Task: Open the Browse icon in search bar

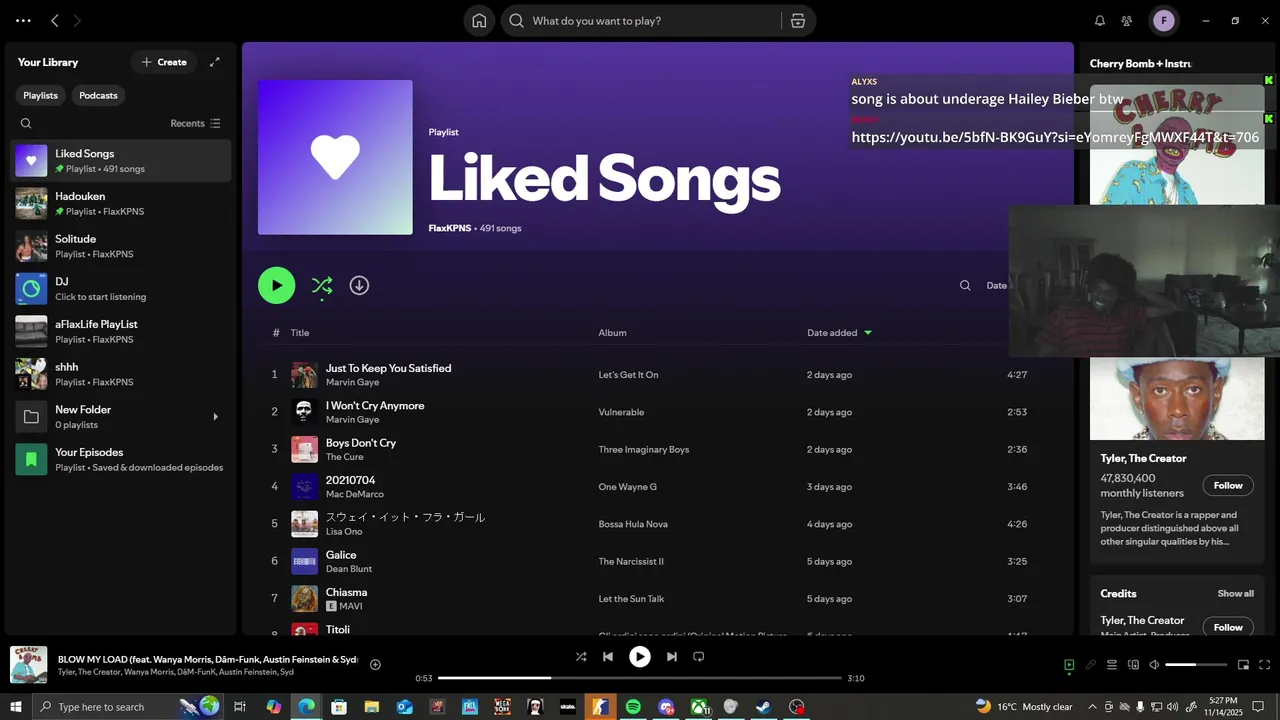Action: coord(797,21)
